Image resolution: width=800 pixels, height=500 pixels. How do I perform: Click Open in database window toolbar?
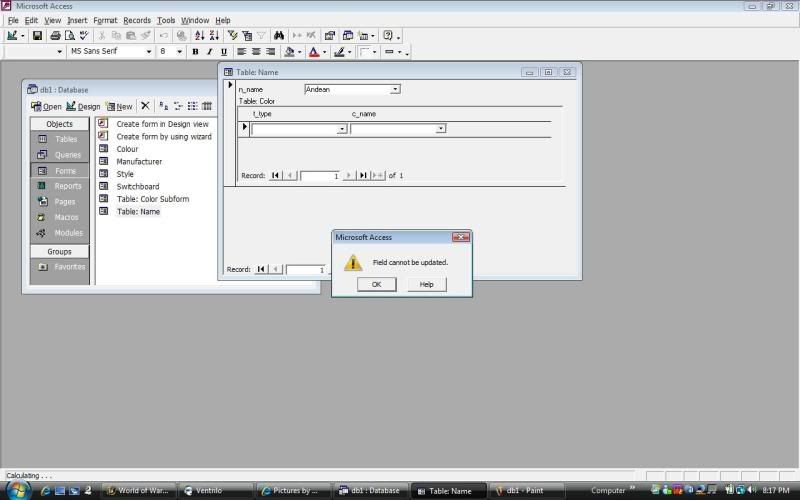(46, 106)
